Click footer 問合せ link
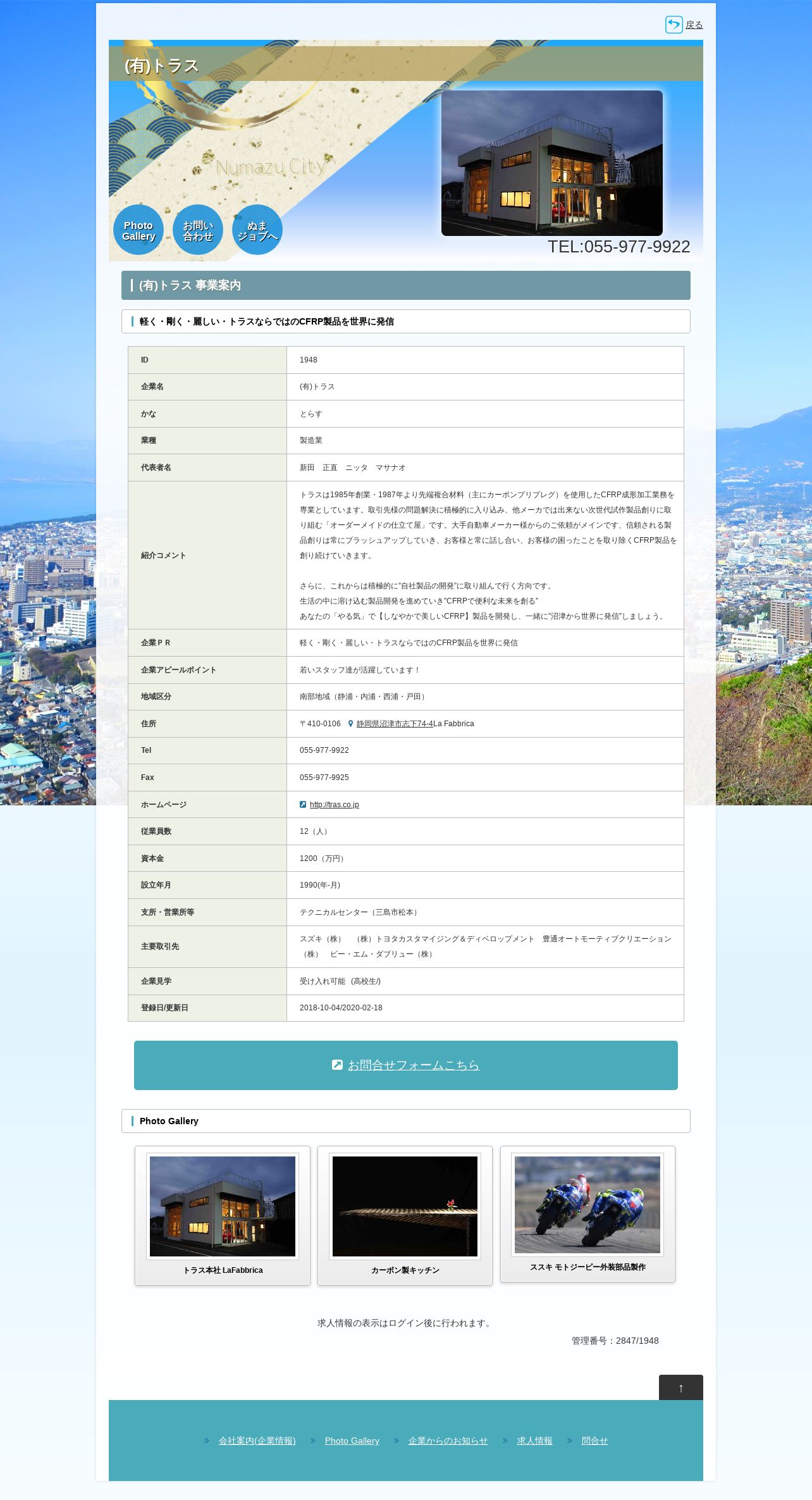 (595, 1441)
